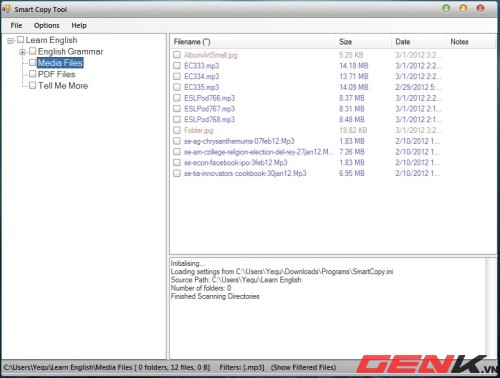Screen dimensions: 500x378
Task: Tick checkbox for ESLPod768.mp3
Action: [177, 119]
